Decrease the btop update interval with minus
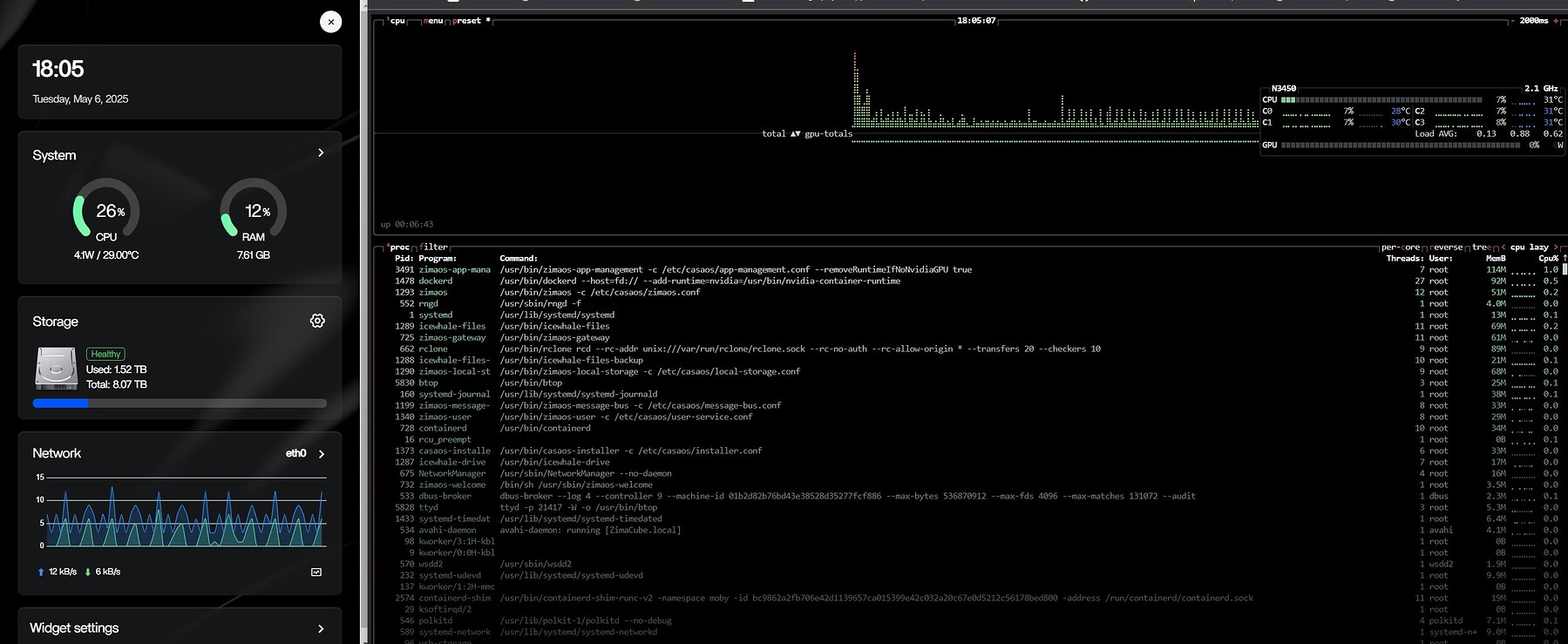The width and height of the screenshot is (1568, 644). [1513, 21]
